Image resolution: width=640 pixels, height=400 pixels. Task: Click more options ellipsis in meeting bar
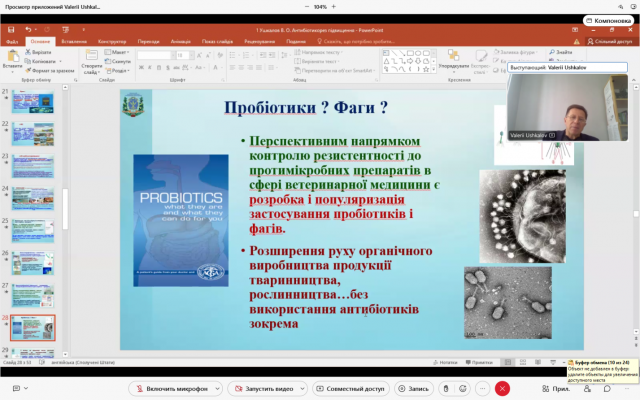click(x=482, y=389)
